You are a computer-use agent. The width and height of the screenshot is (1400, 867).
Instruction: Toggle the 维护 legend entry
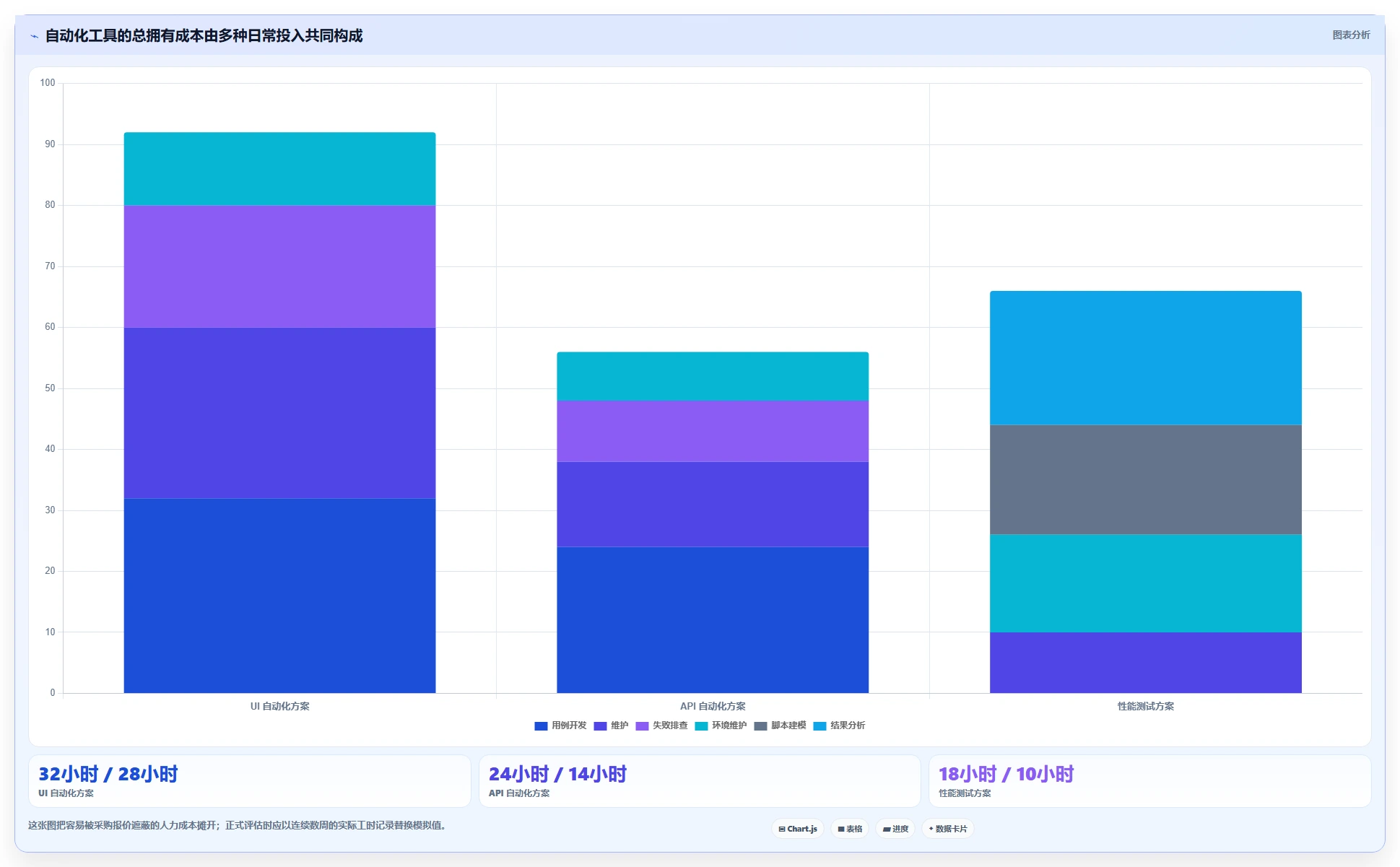[611, 726]
